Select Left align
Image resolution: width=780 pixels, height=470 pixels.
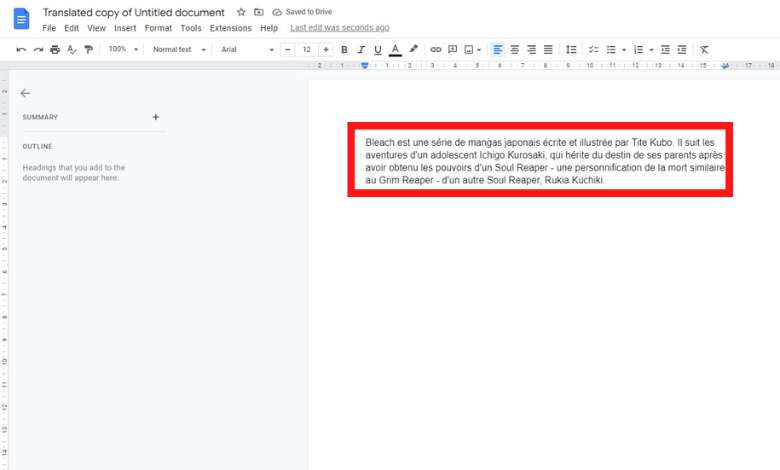click(497, 50)
